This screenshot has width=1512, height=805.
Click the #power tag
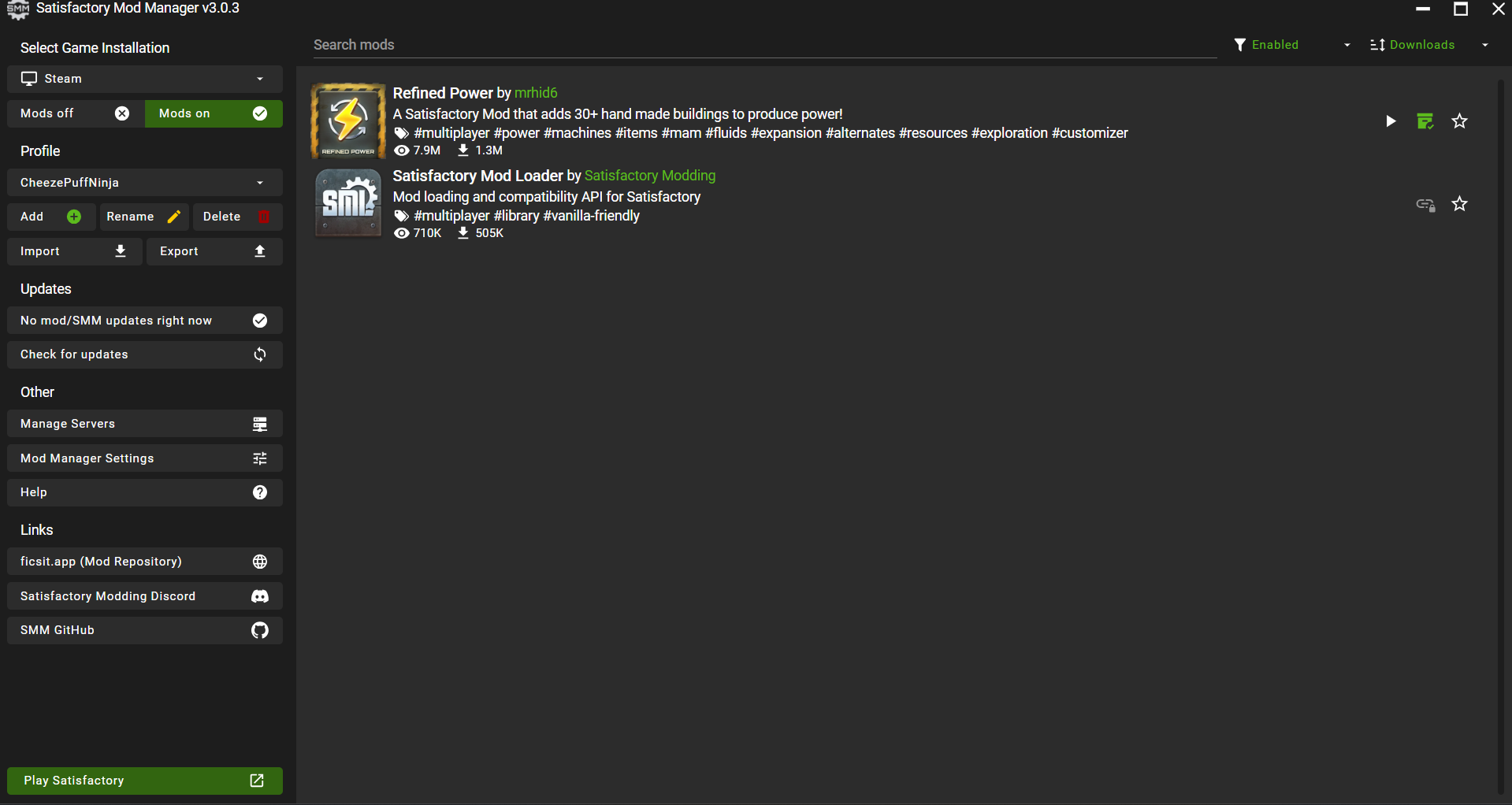coord(516,133)
